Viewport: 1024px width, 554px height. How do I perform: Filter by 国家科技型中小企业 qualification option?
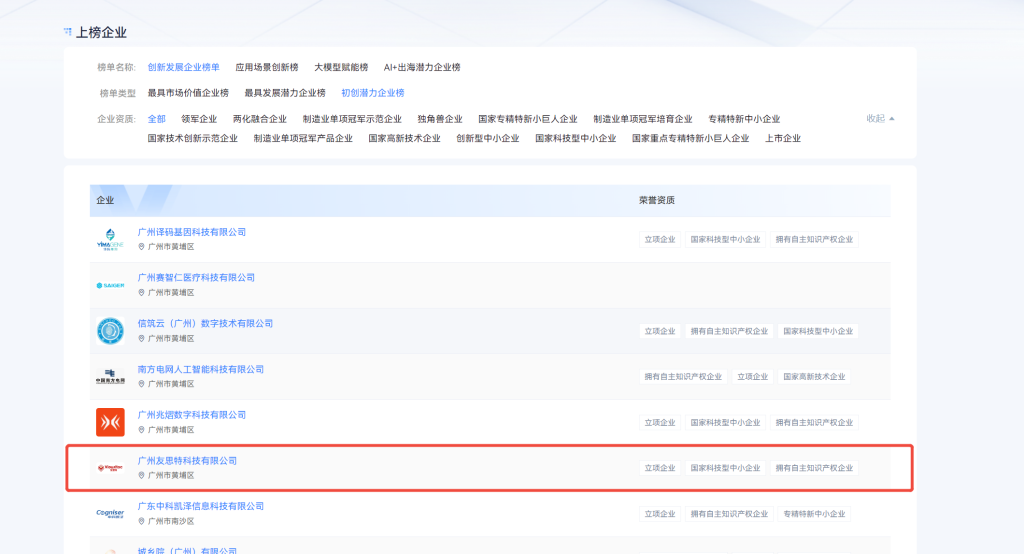[x=575, y=138]
